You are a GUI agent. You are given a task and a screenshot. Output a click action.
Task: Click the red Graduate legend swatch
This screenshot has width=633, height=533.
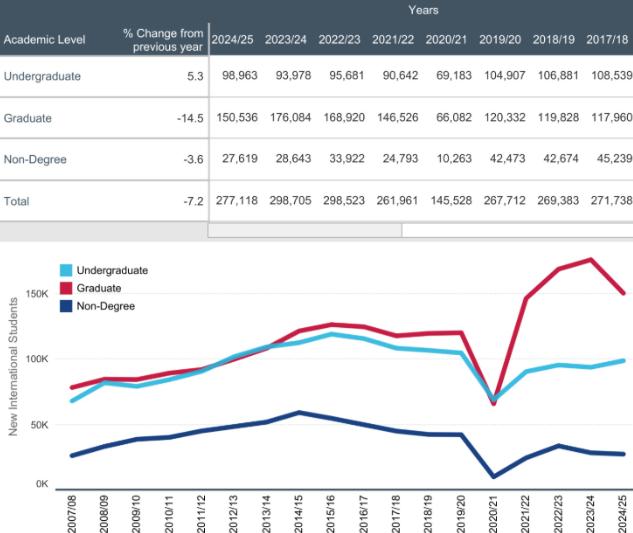[66, 288]
